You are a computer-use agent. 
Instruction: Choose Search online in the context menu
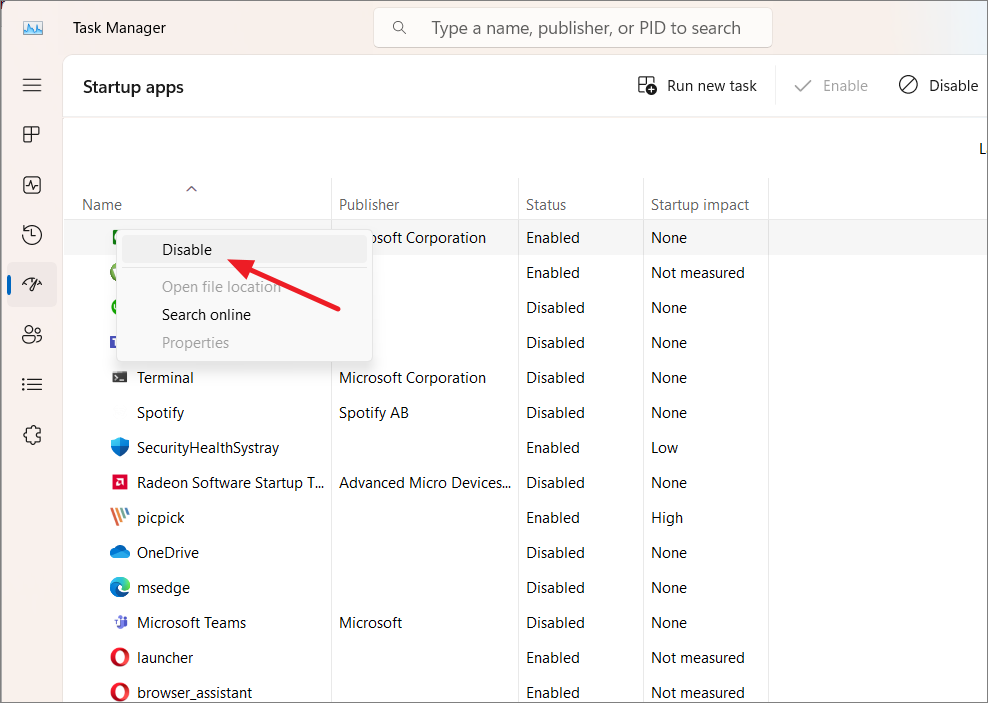coord(207,314)
